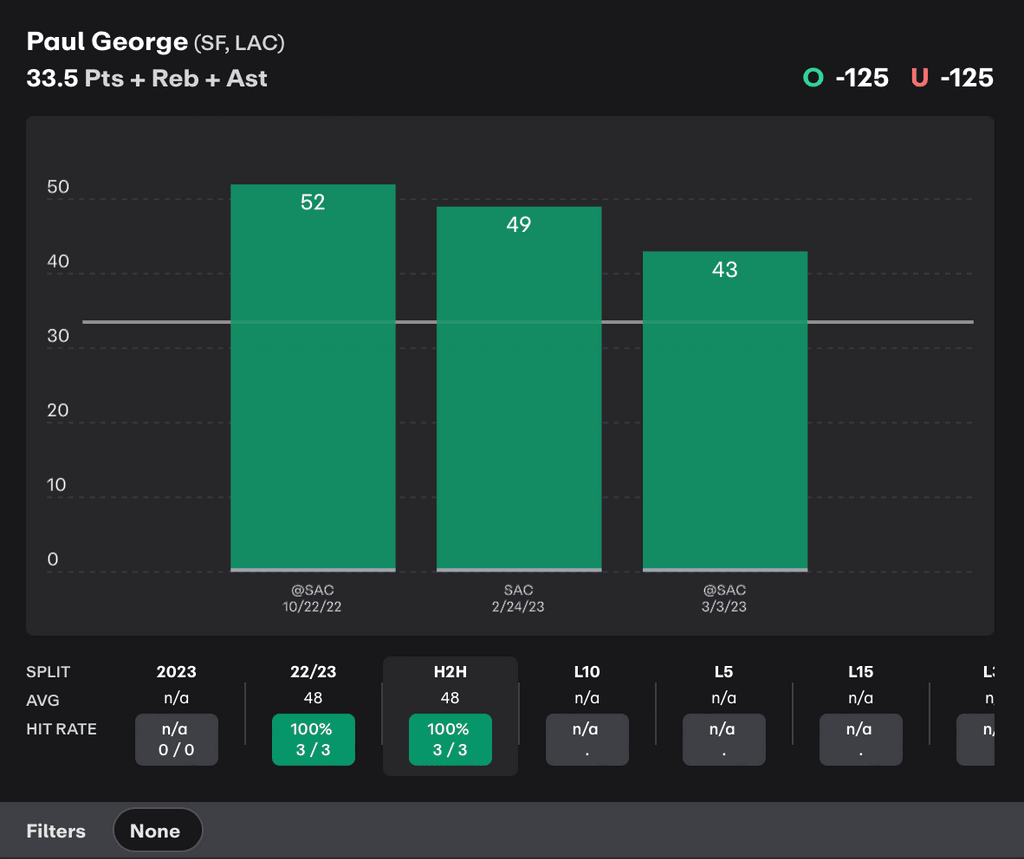Click the HIT RATE row label
1024x859 pixels.
(61, 729)
